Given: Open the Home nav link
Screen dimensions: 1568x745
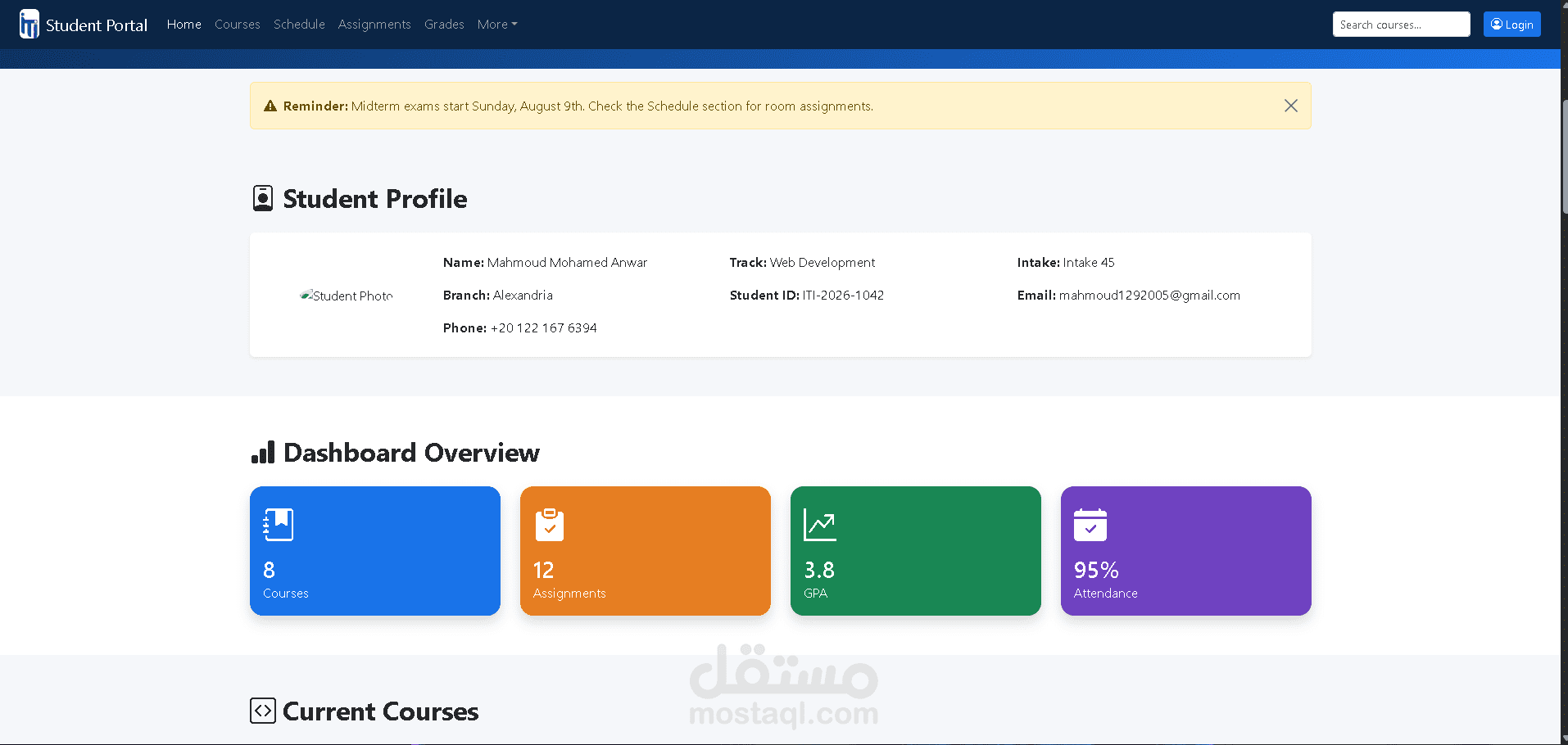Looking at the screenshot, I should click(184, 25).
